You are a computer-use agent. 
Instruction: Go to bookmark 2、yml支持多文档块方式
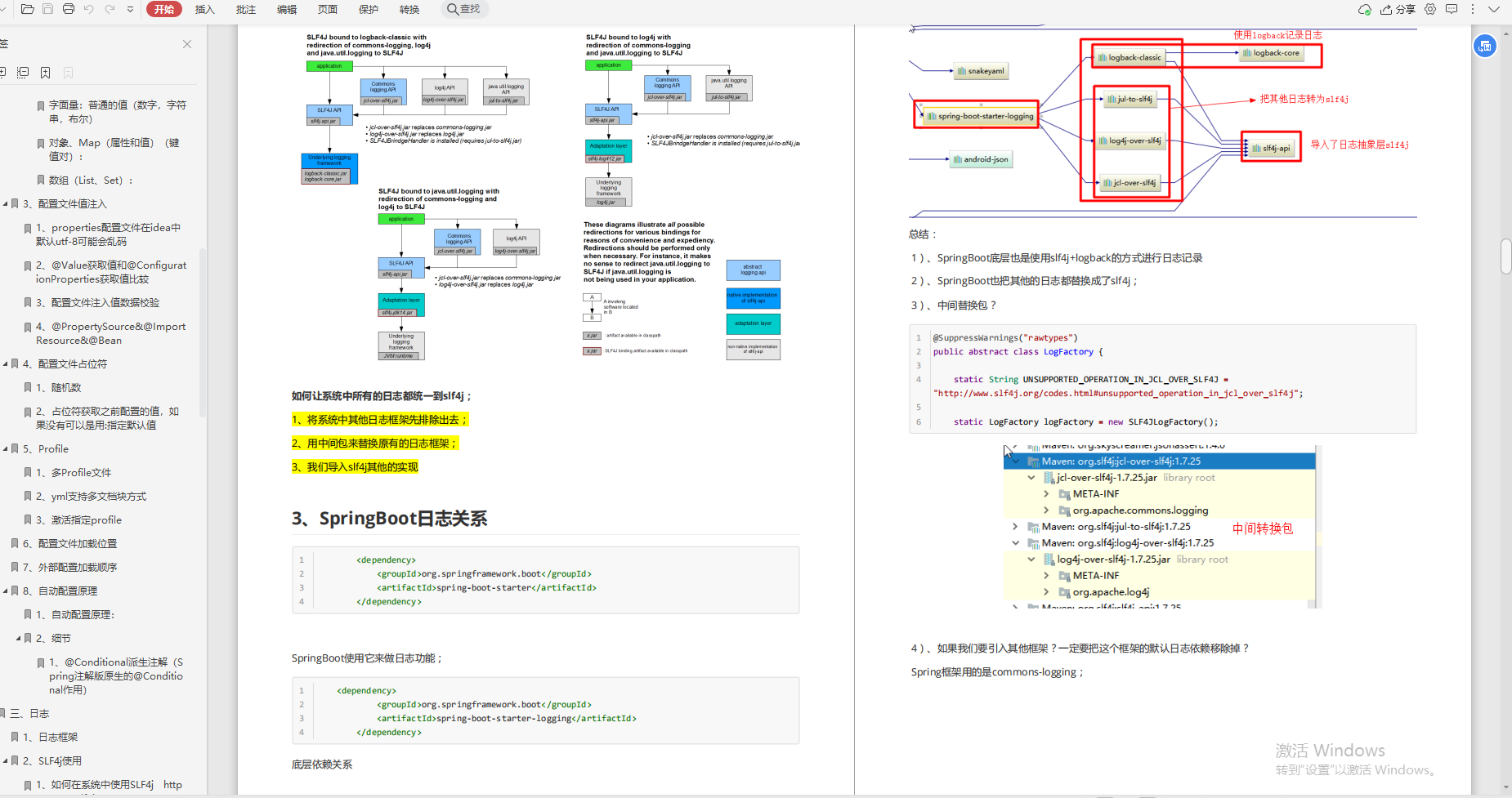pyautogui.click(x=91, y=496)
